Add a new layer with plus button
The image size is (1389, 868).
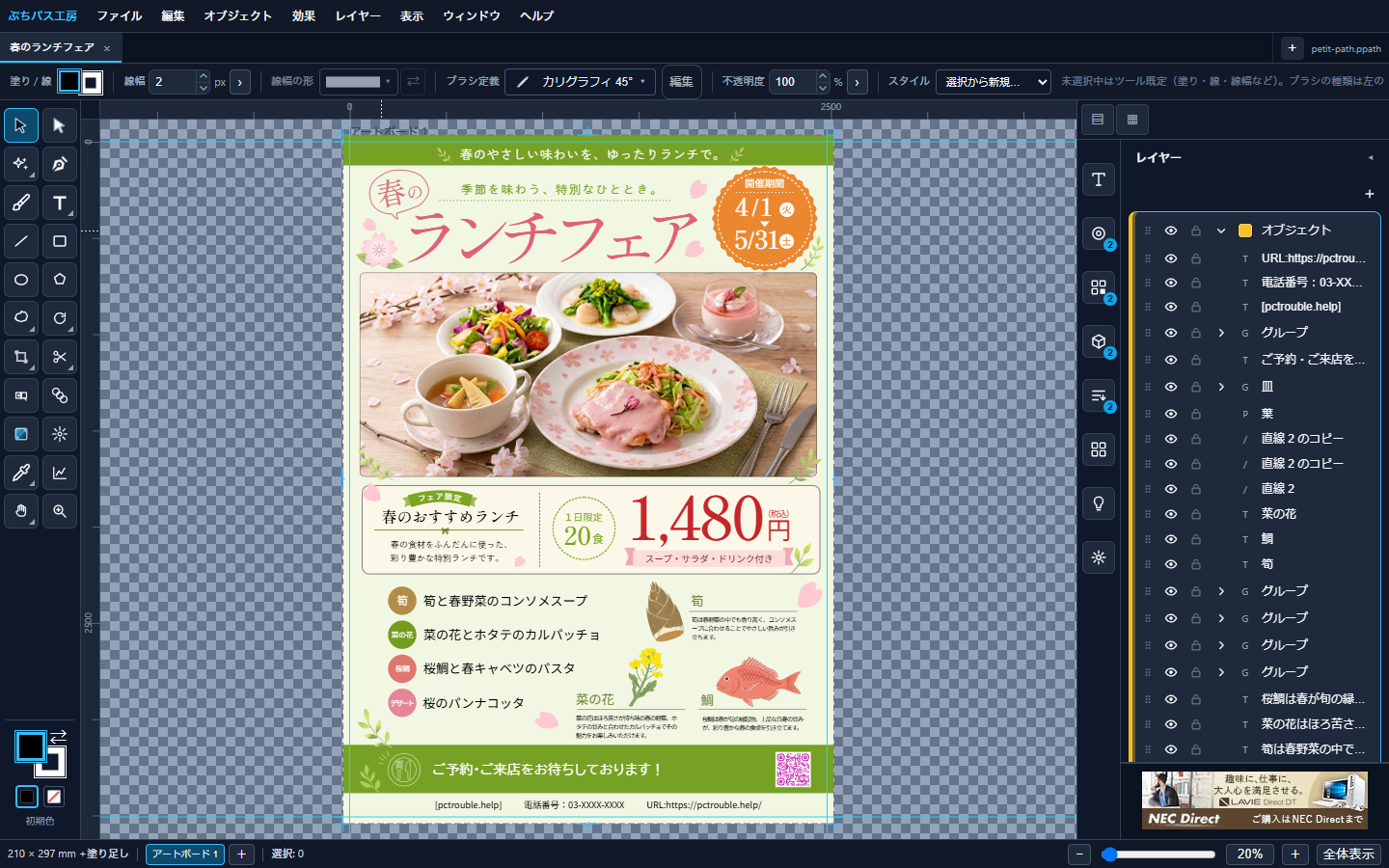(x=1369, y=194)
